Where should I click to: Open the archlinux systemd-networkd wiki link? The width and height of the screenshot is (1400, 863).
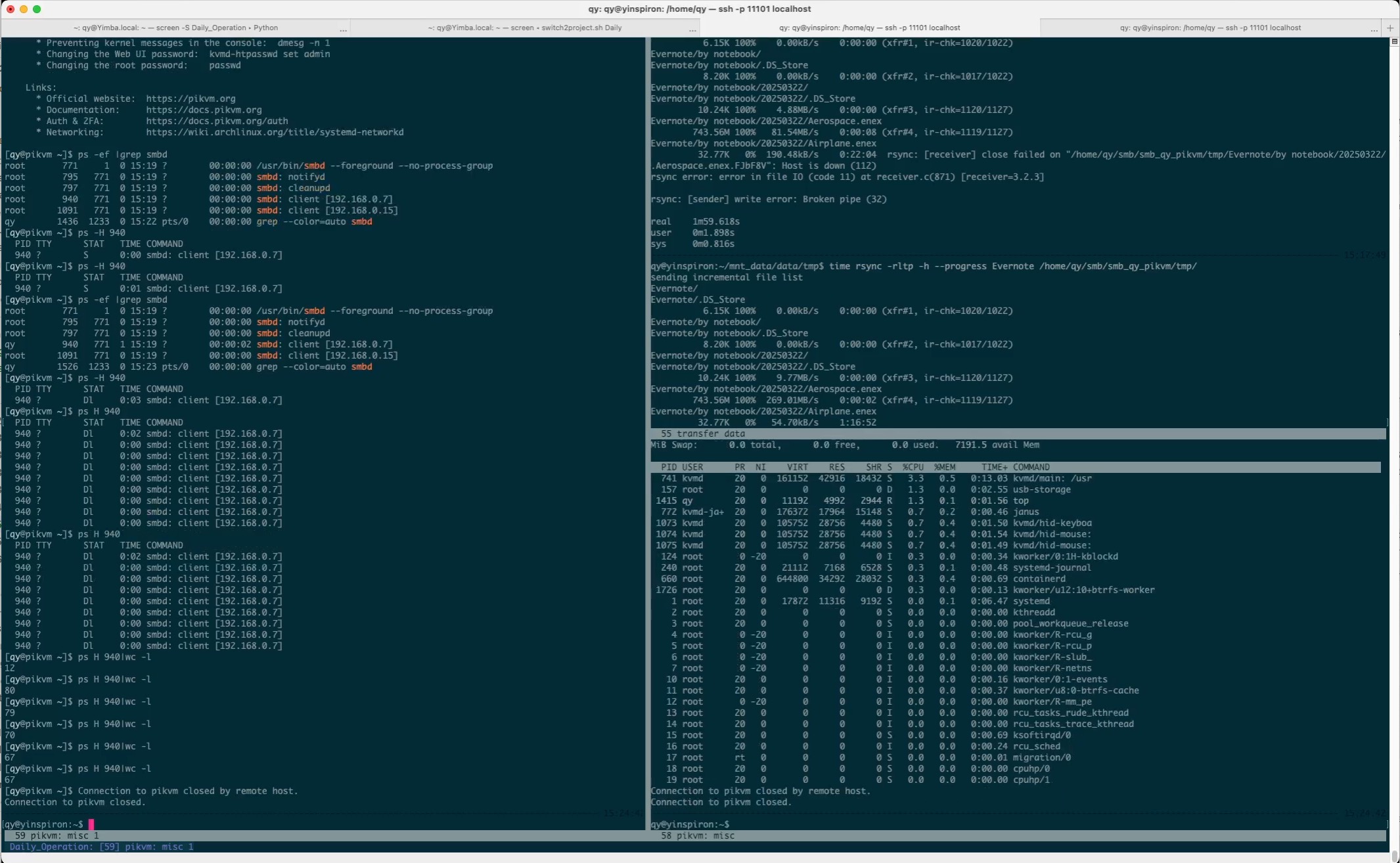tap(275, 132)
